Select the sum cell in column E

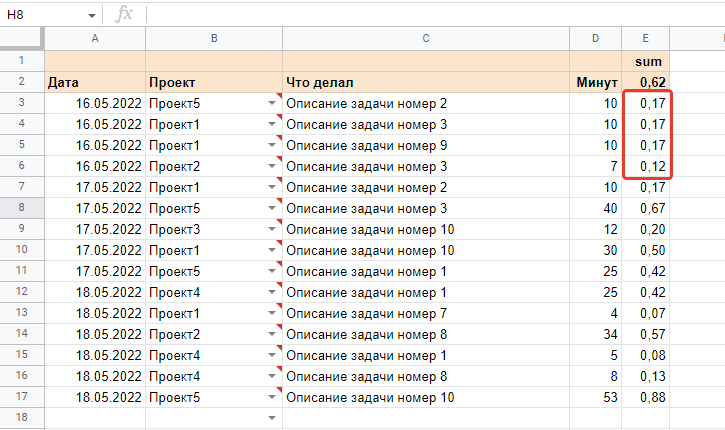(646, 61)
